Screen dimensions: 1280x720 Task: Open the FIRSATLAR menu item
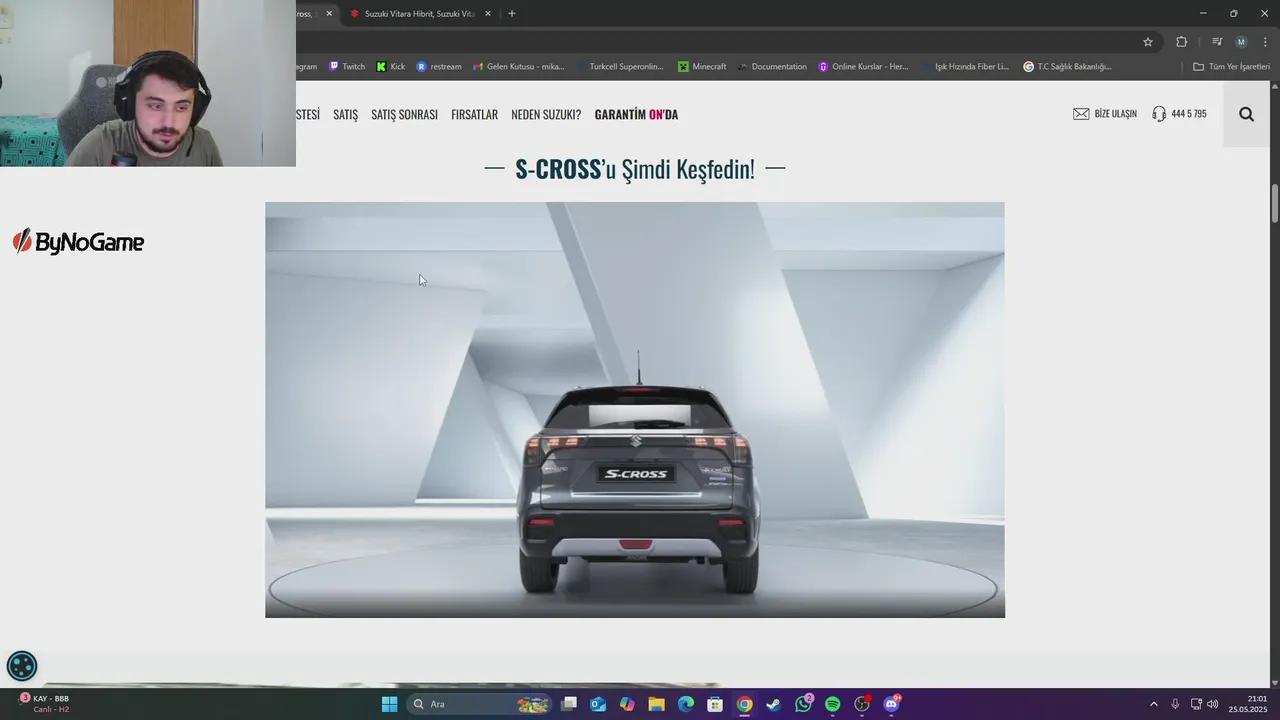point(474,114)
